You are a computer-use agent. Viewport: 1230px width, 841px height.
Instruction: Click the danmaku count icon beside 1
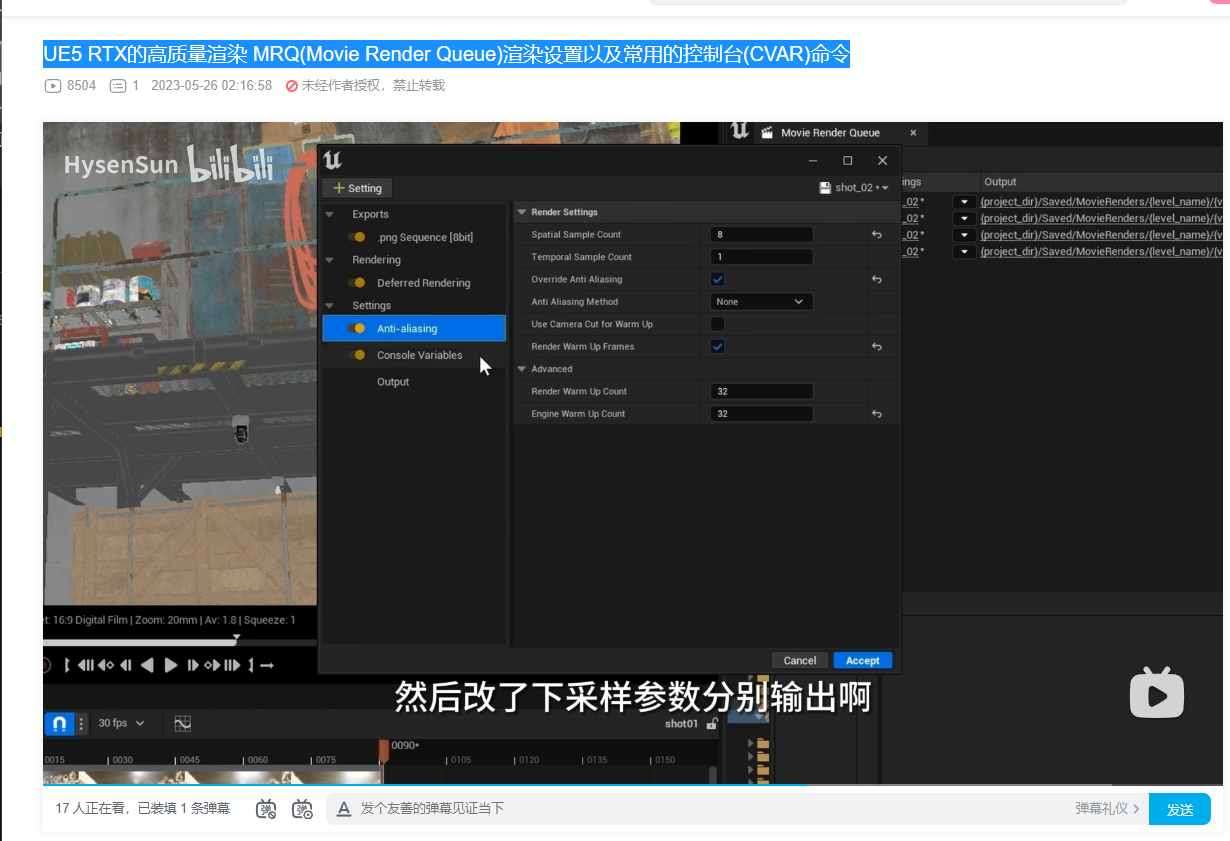(118, 86)
